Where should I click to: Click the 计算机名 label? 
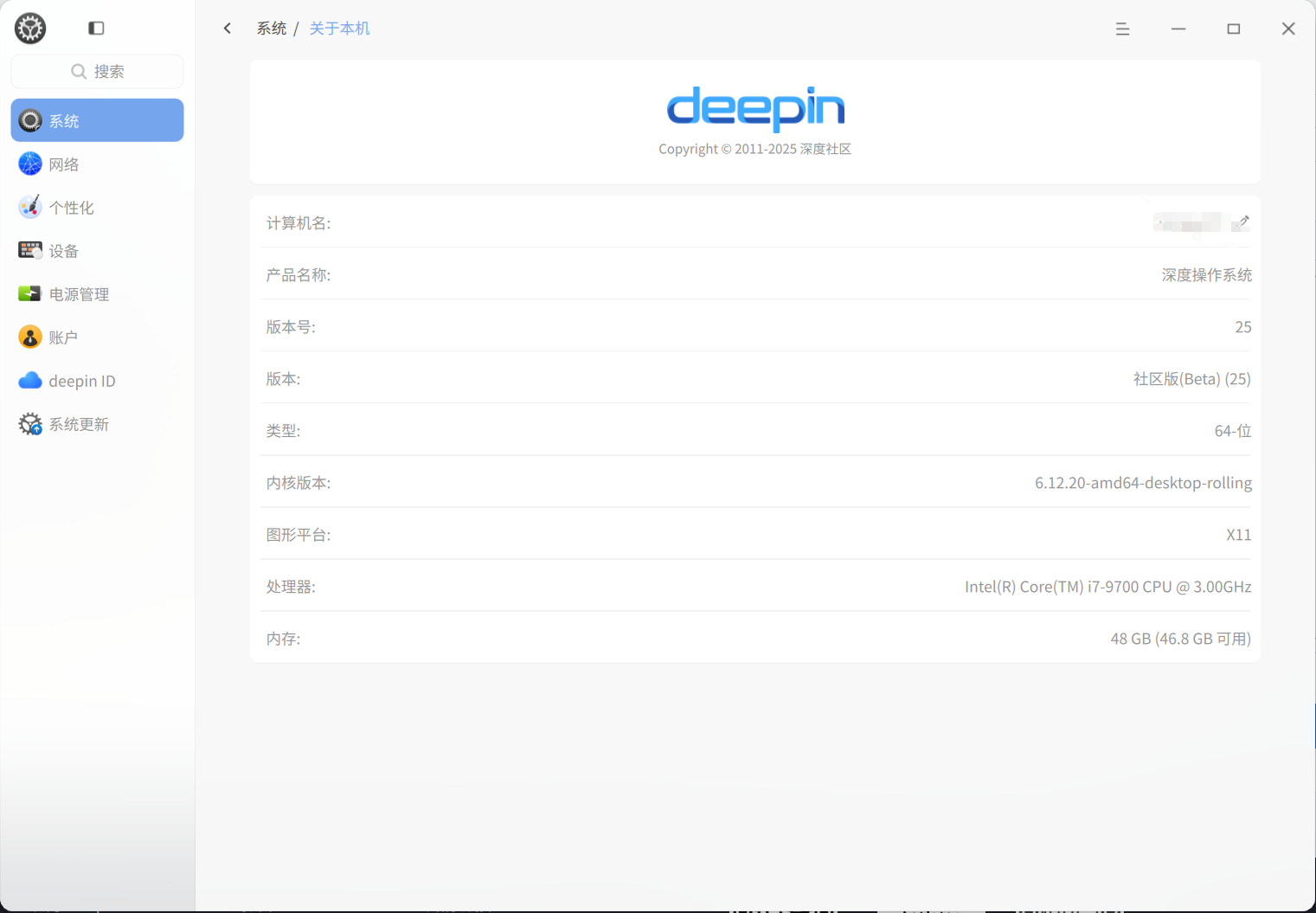point(299,223)
